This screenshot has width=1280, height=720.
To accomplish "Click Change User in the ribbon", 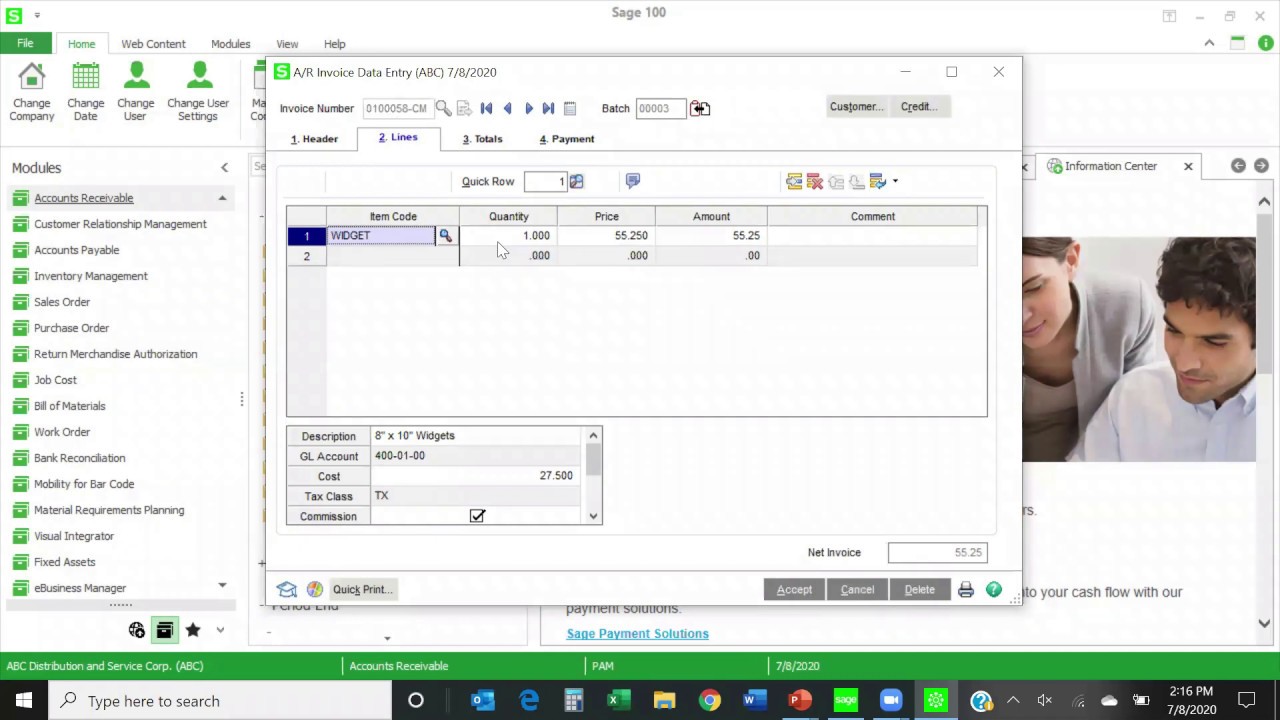I will 136,92.
